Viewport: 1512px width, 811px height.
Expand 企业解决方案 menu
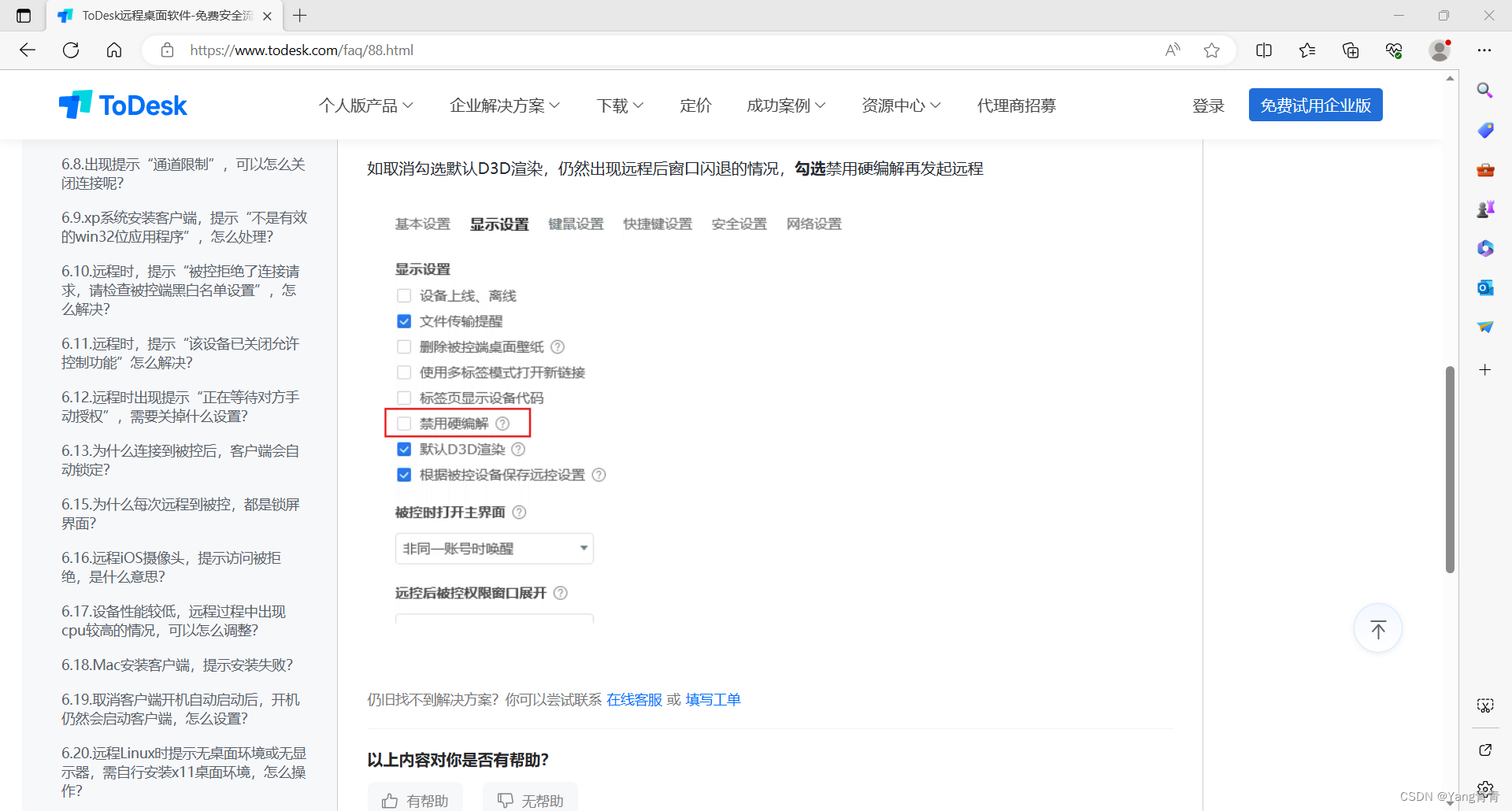point(505,106)
